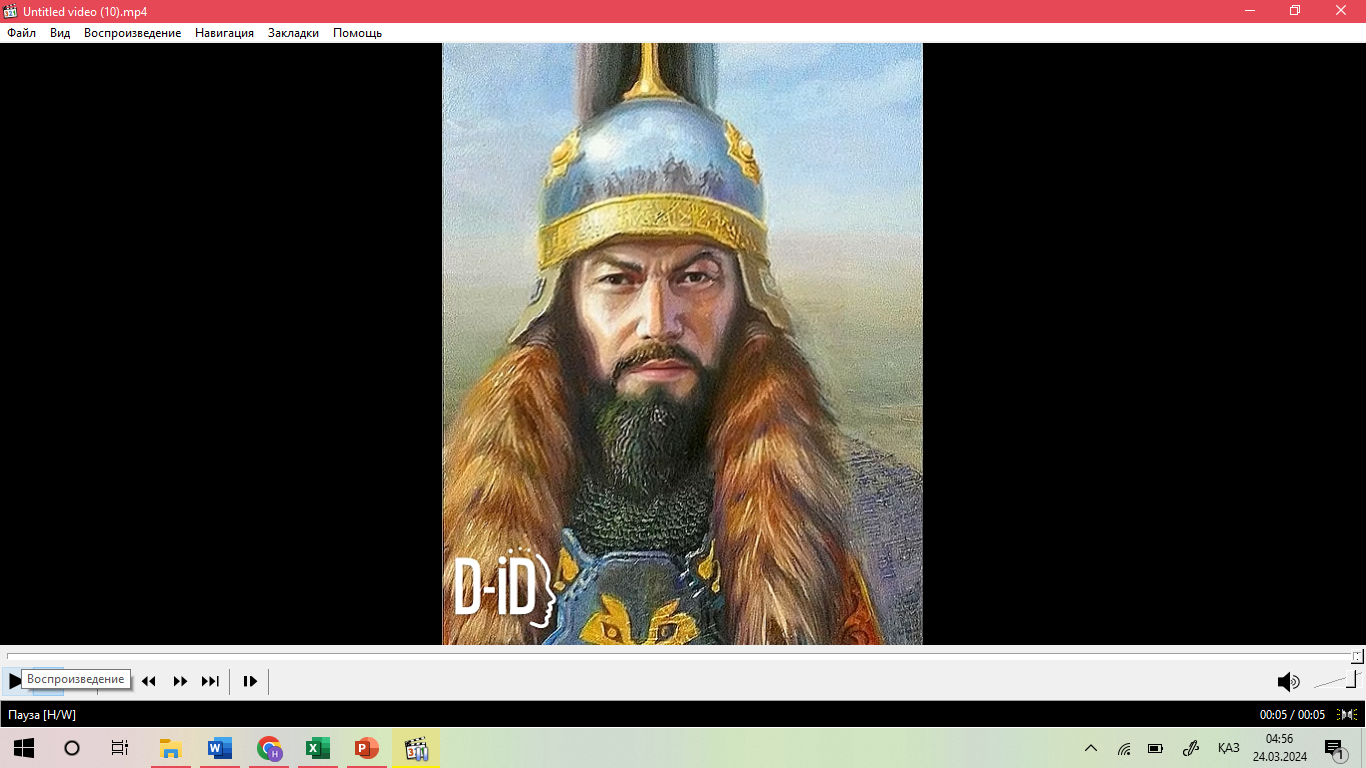The image size is (1366, 768).
Task: Open the Файл menu
Action: tap(21, 33)
